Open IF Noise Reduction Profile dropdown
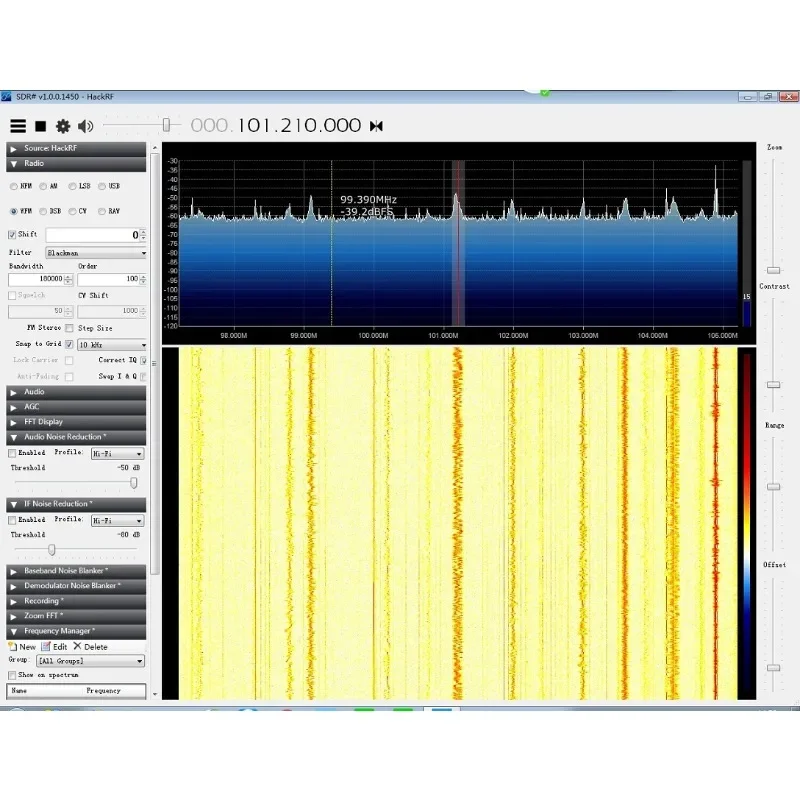 point(118,520)
